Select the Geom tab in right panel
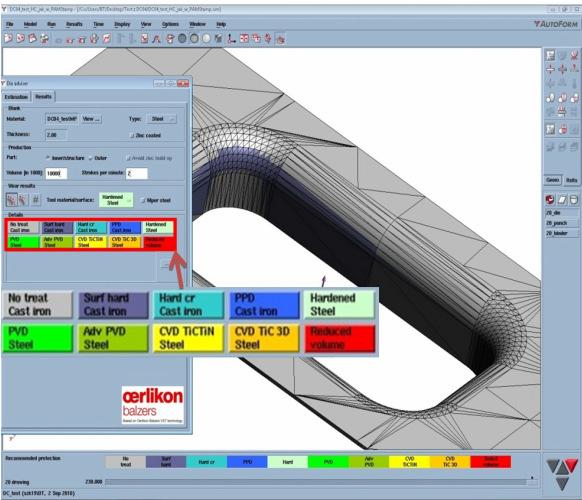Screen dimensions: 582x500 [x=552, y=180]
